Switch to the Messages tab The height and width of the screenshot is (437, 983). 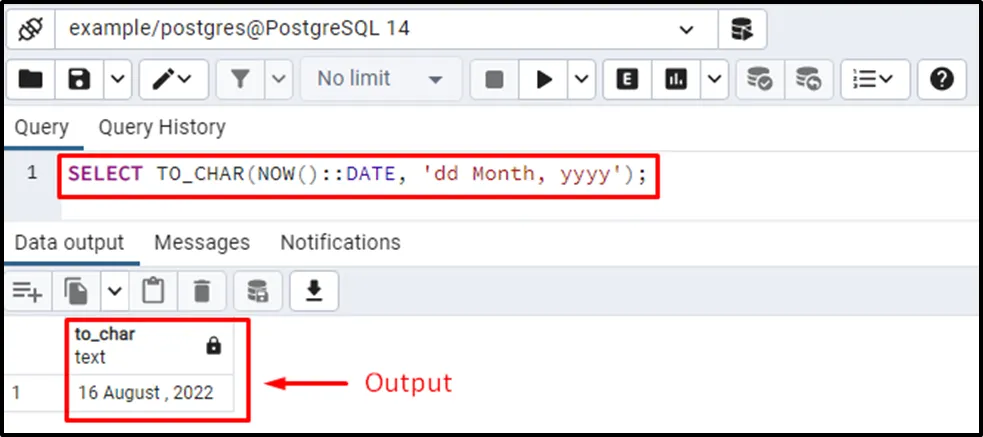[x=201, y=242]
